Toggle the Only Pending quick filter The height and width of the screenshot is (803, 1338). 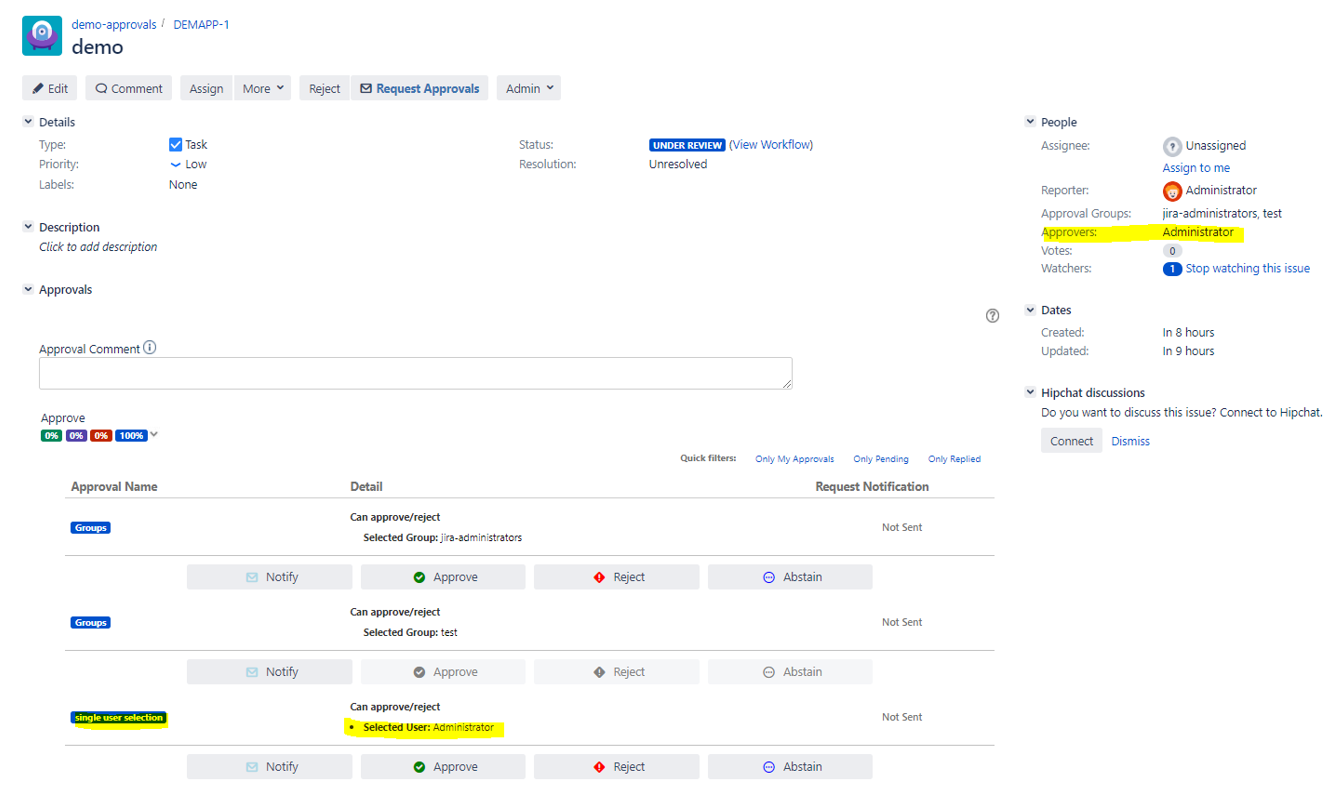coord(880,459)
